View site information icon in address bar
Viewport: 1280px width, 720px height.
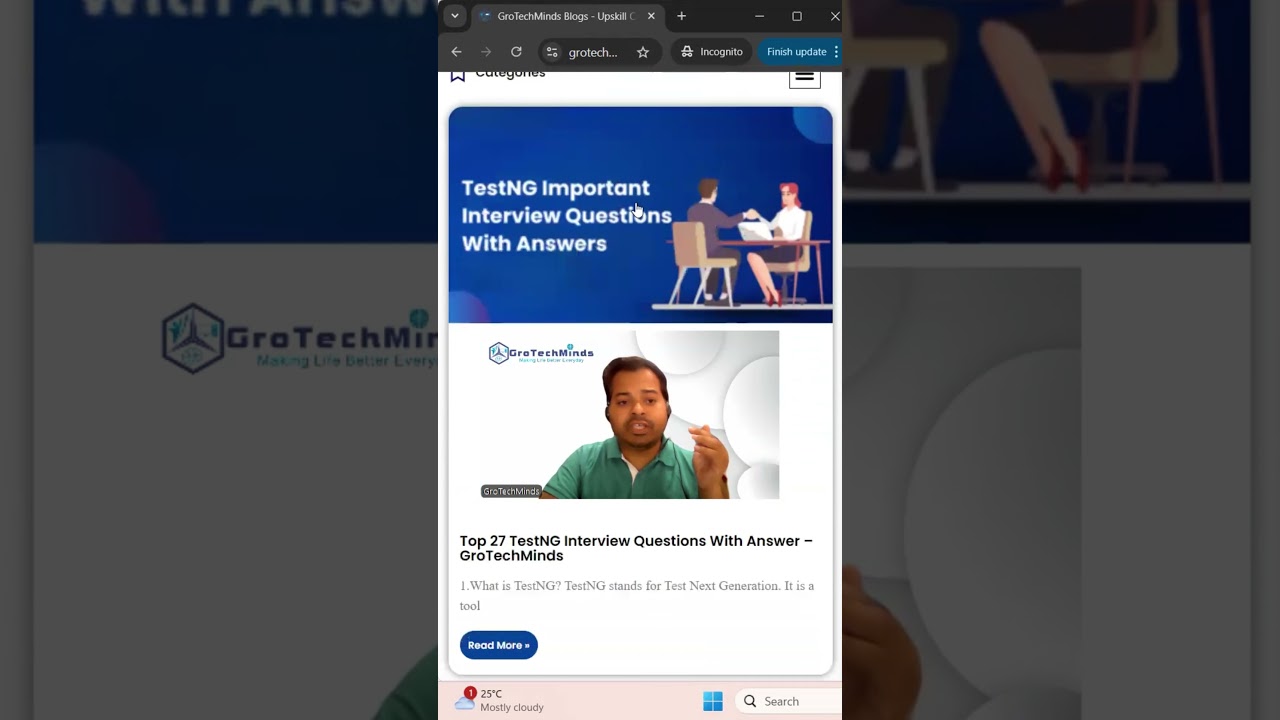coord(552,52)
